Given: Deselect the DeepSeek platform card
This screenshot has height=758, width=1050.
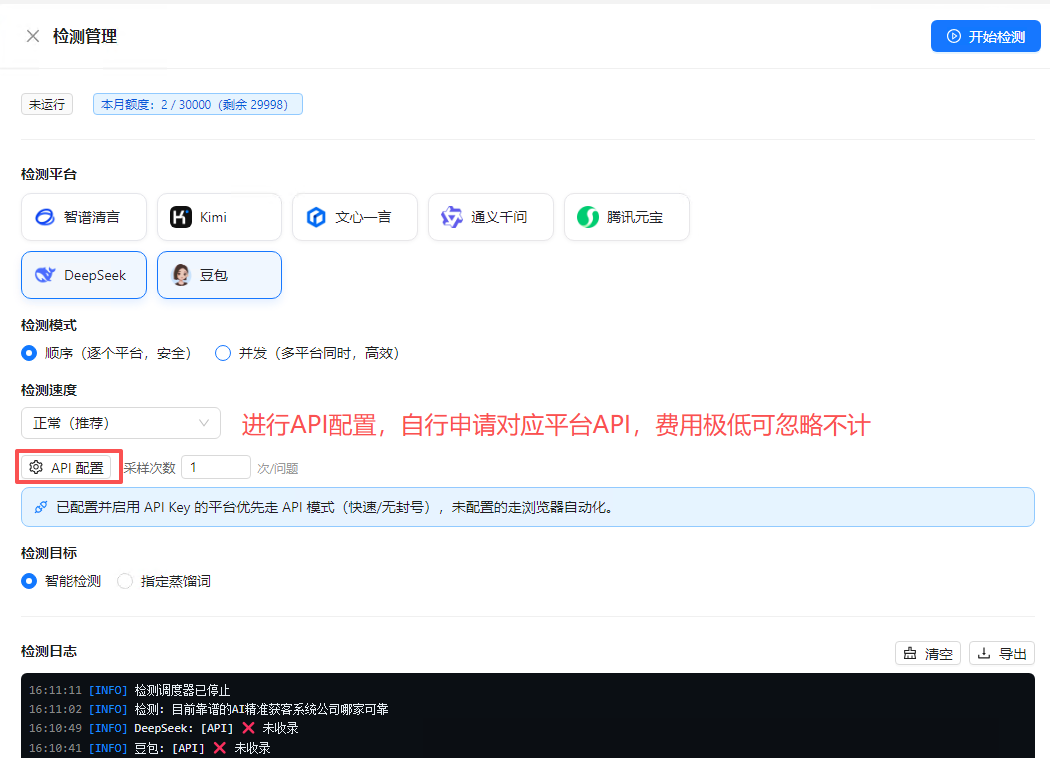Looking at the screenshot, I should pos(84,275).
